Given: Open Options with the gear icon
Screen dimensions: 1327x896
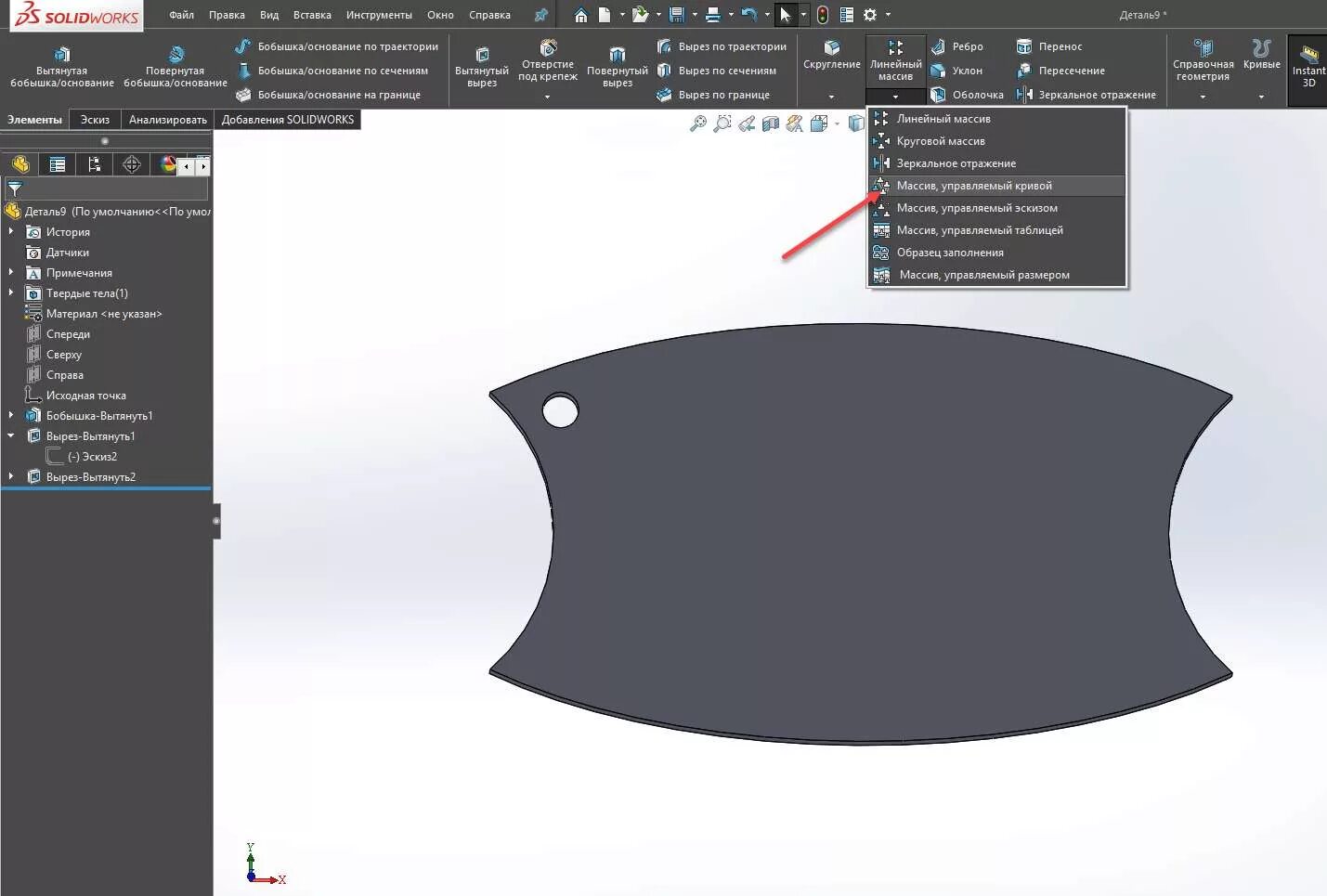Looking at the screenshot, I should click(x=870, y=15).
